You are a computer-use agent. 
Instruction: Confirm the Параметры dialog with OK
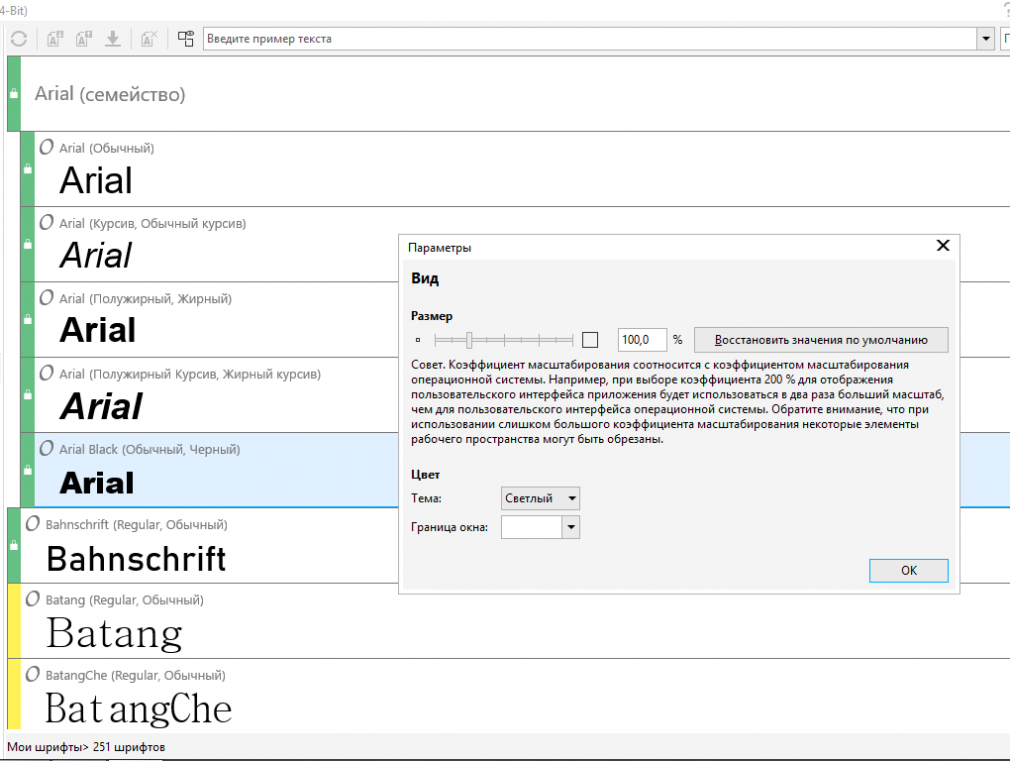point(909,570)
